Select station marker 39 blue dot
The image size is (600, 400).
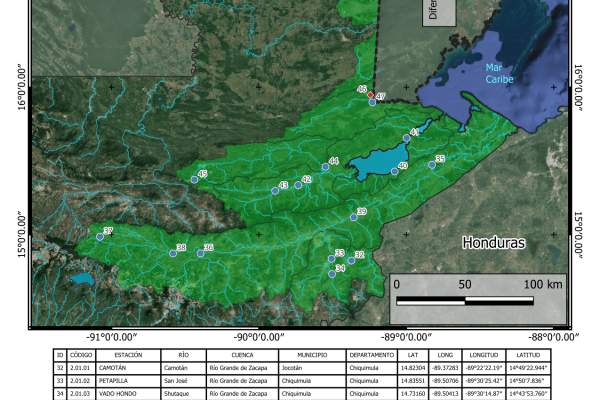tap(353, 216)
